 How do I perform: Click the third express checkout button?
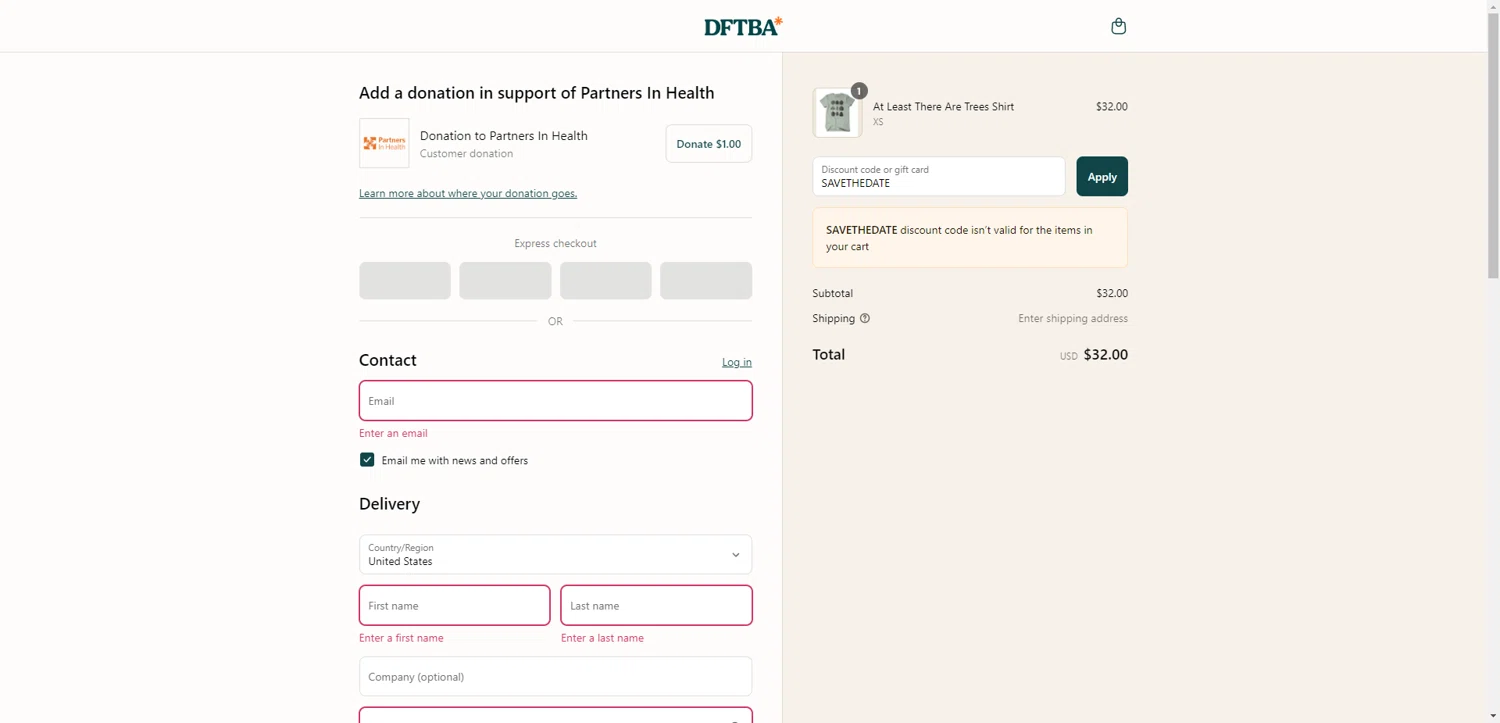coord(606,281)
